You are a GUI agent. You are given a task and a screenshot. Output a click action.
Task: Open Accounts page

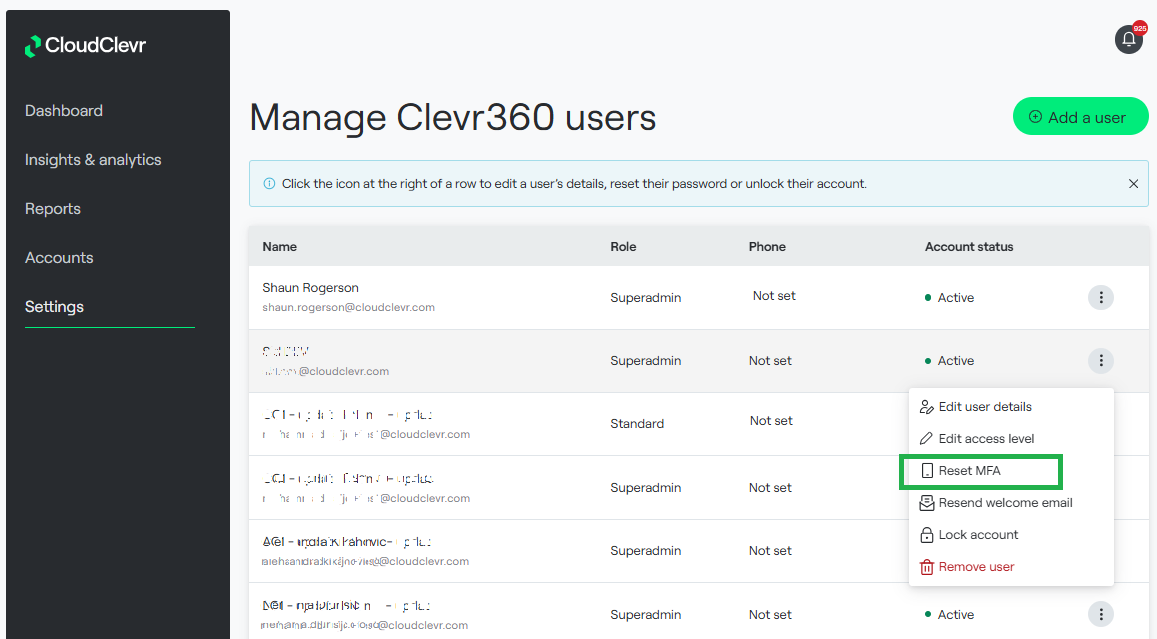[59, 258]
